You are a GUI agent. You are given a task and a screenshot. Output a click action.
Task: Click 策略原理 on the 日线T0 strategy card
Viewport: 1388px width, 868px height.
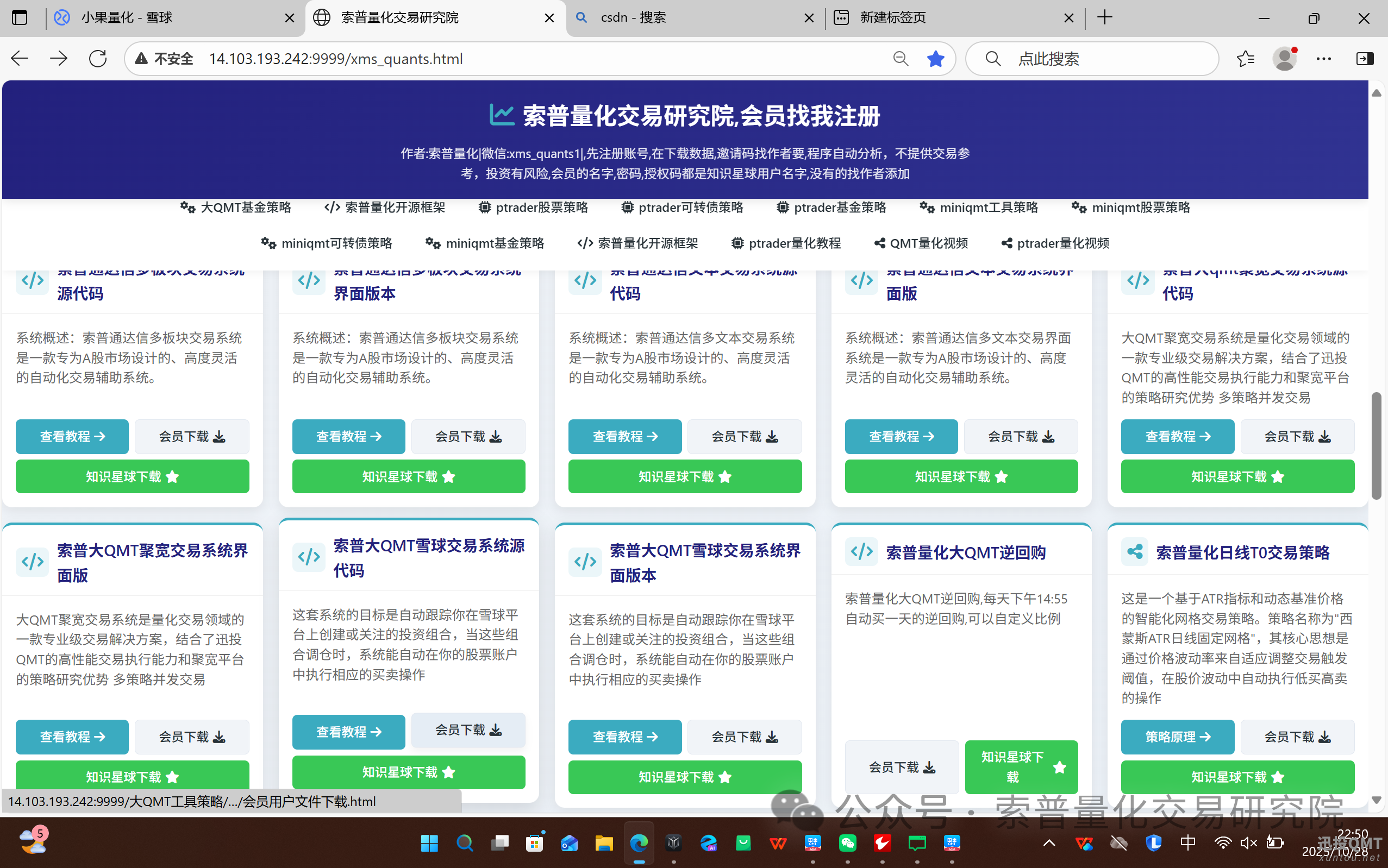coord(1177,737)
